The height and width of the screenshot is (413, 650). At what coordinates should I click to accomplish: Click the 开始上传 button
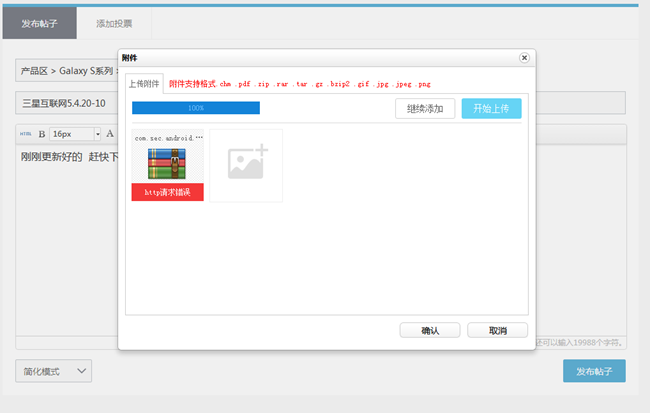click(x=491, y=108)
